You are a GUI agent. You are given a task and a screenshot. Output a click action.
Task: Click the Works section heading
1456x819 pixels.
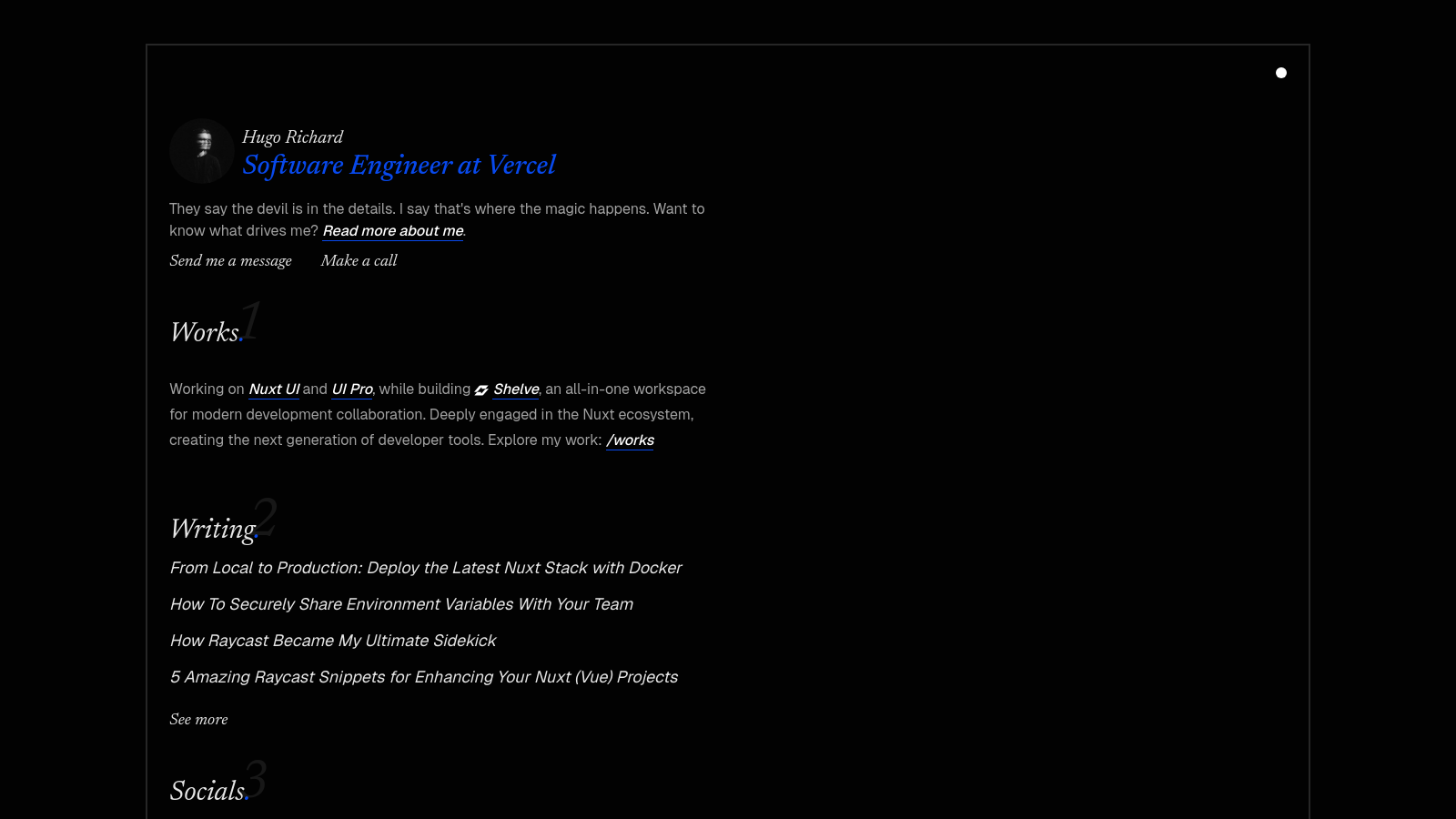click(x=205, y=333)
